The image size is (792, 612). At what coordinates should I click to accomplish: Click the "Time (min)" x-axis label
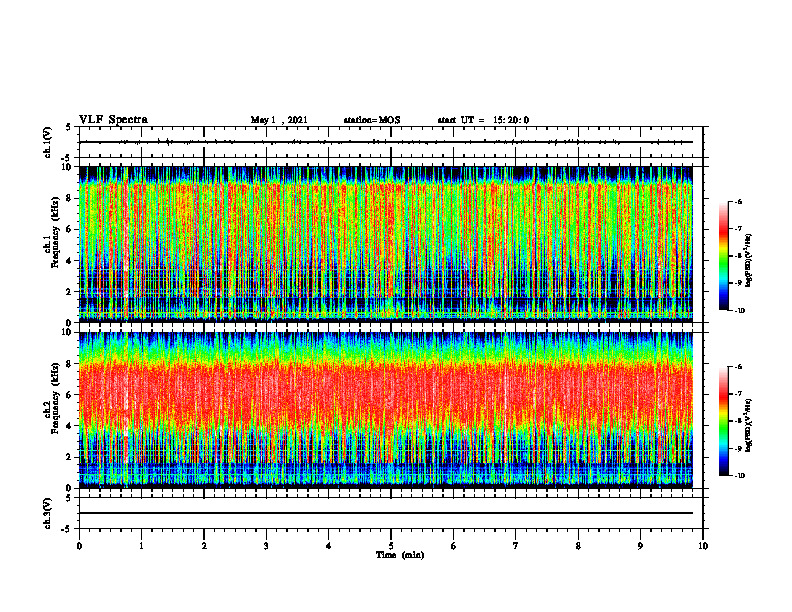400,555
